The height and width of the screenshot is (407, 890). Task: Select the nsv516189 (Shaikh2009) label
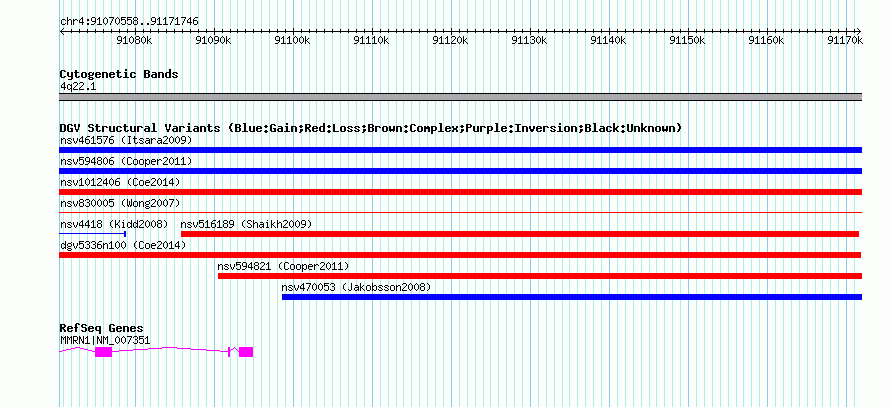(x=246, y=224)
